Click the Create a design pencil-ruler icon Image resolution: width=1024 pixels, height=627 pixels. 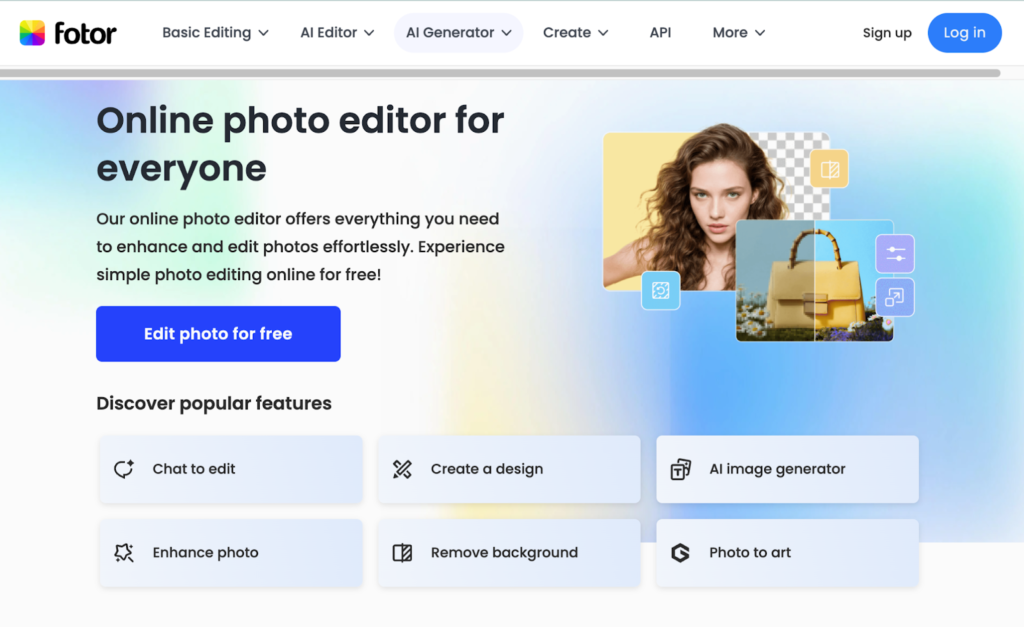402,469
